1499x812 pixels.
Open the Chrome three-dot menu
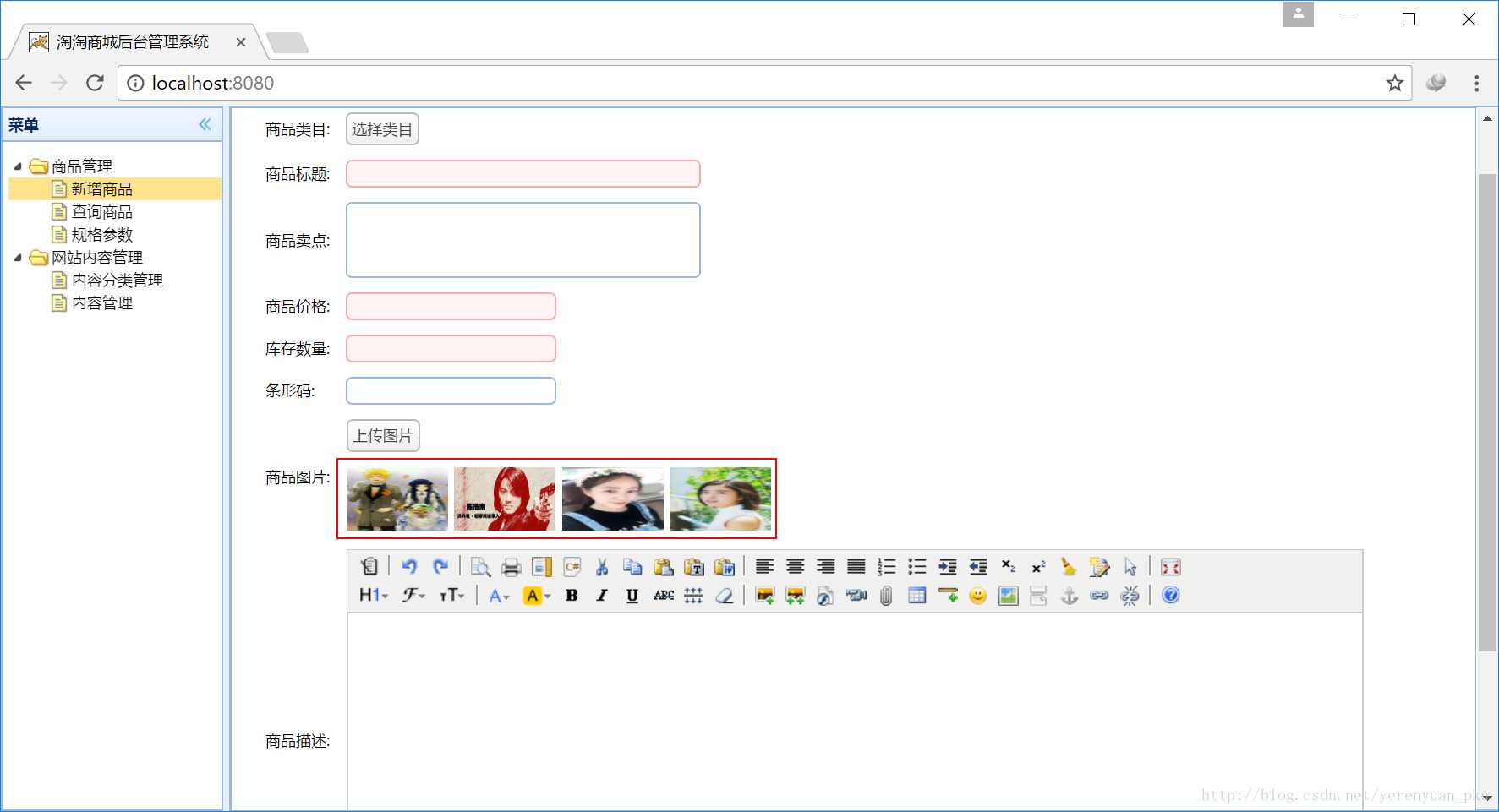pyautogui.click(x=1476, y=83)
